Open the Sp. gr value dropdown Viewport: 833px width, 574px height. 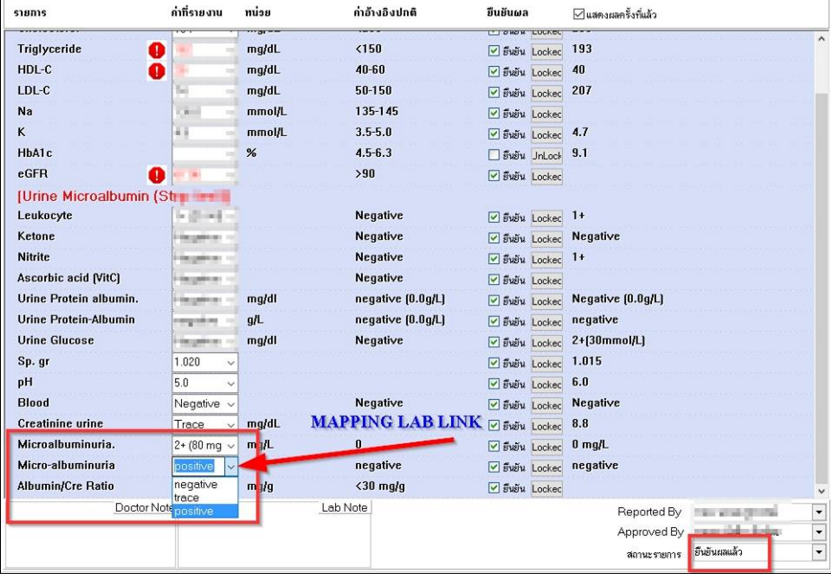[231, 362]
